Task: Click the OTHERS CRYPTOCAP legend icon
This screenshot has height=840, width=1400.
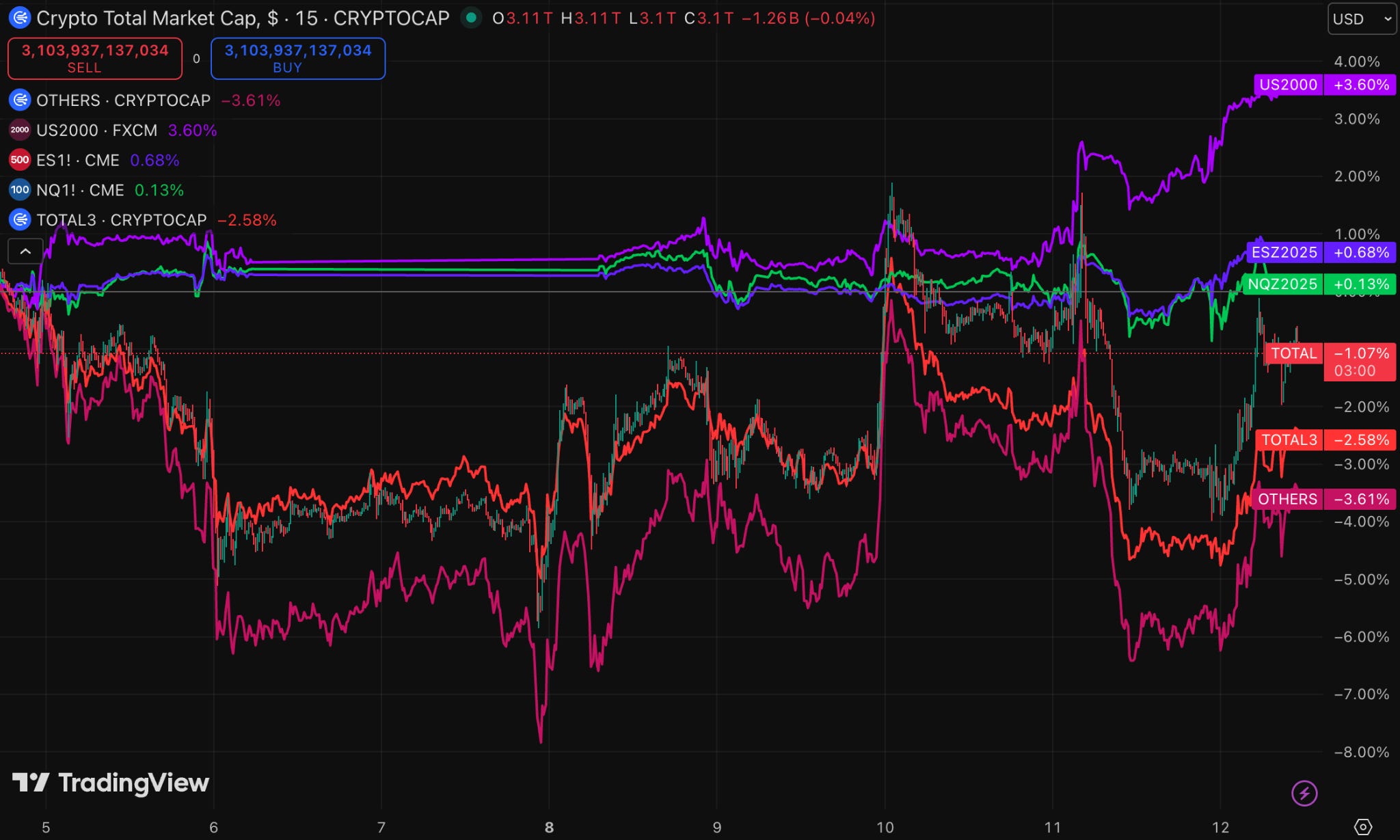Action: click(20, 100)
